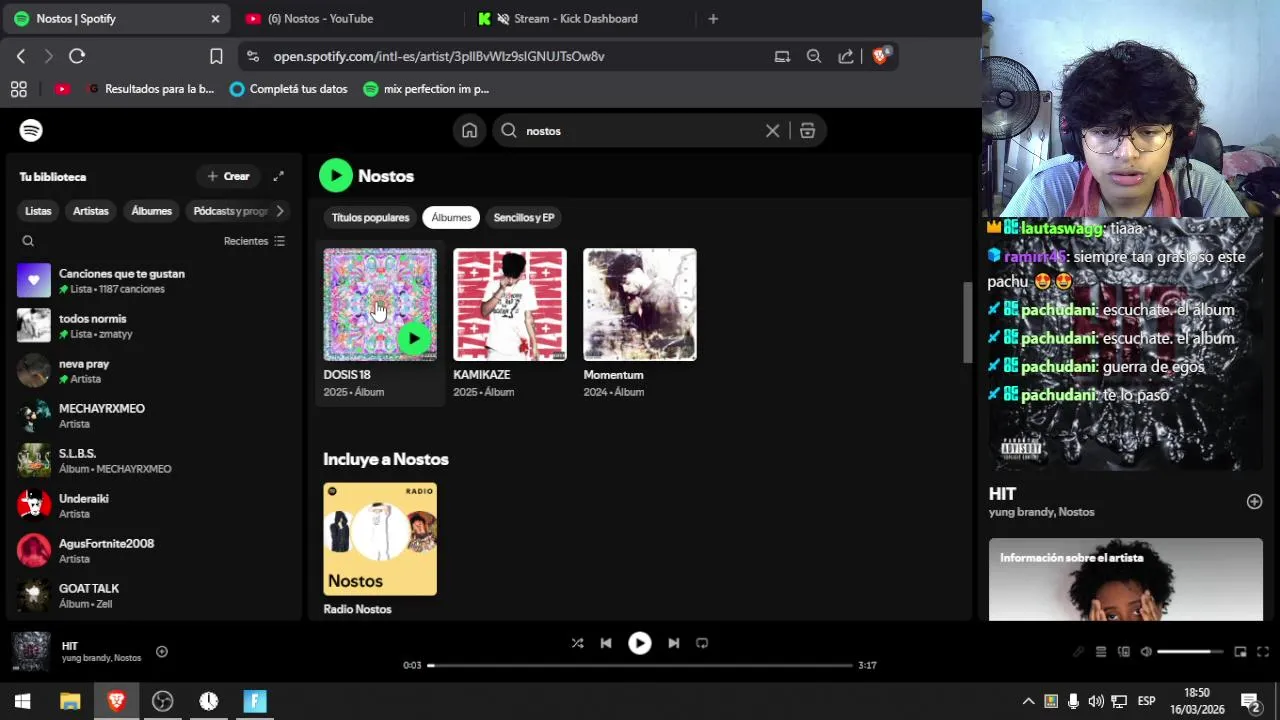Play the DOSIS 18 album via green button
The image size is (1280, 720).
point(414,338)
